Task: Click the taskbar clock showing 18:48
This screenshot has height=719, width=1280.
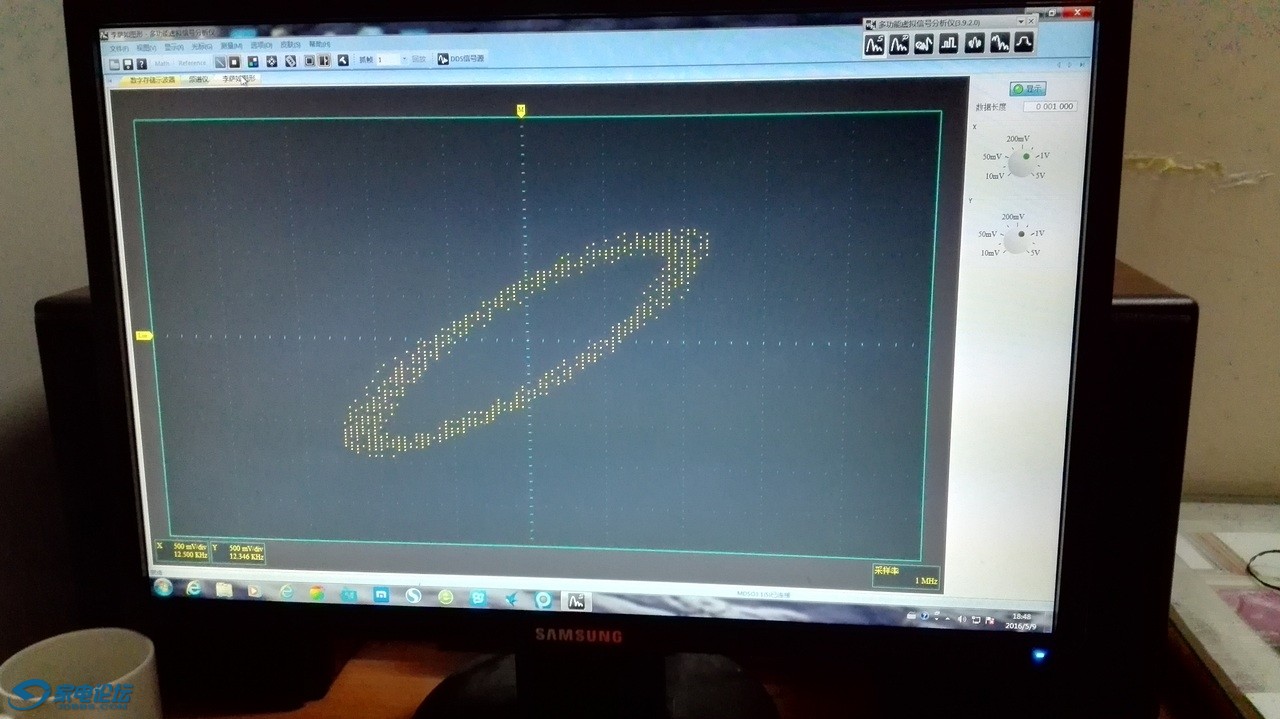Action: [x=1021, y=620]
